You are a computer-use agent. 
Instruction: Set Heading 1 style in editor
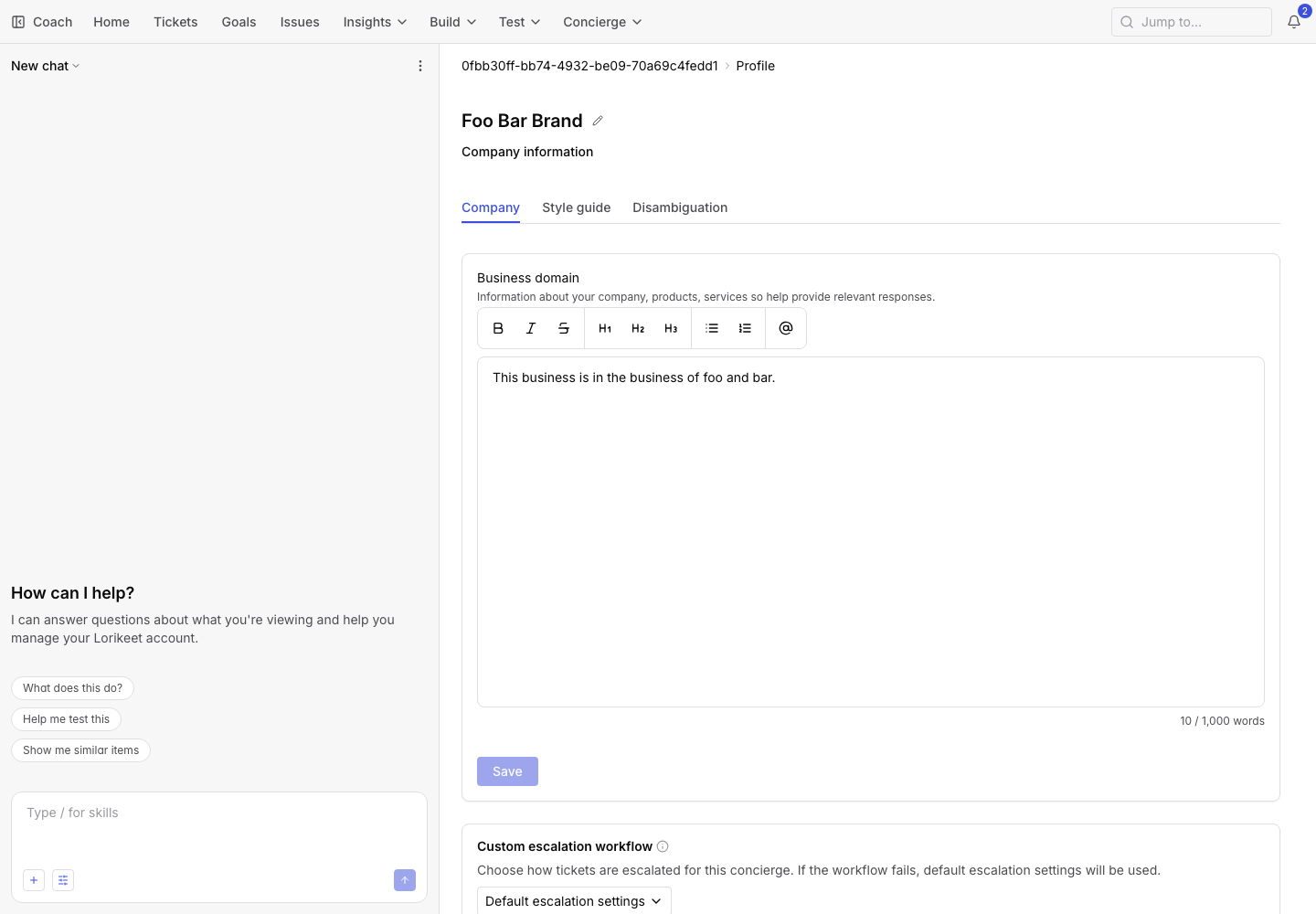(605, 328)
